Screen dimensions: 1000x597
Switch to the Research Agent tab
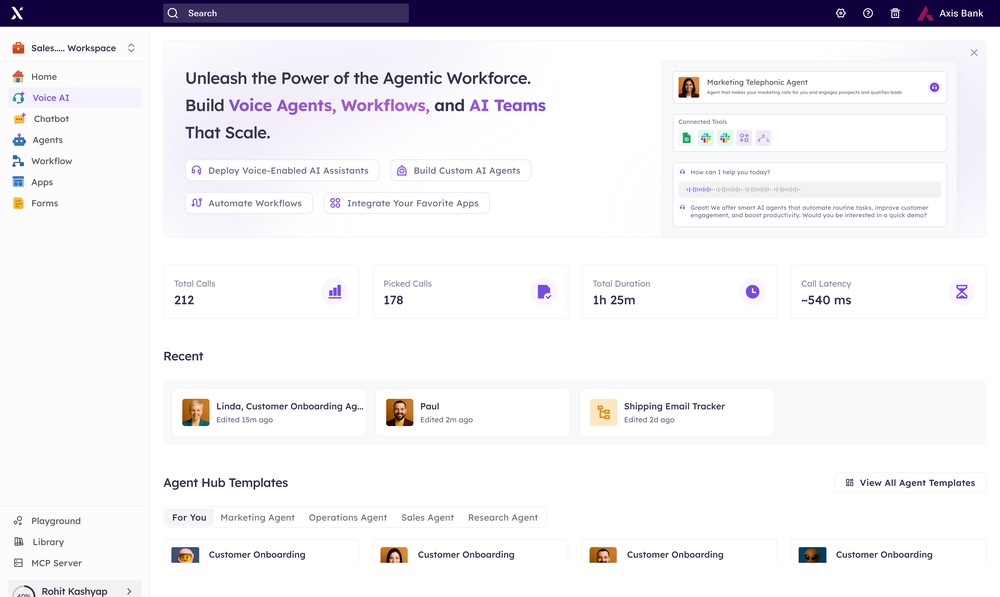(503, 517)
